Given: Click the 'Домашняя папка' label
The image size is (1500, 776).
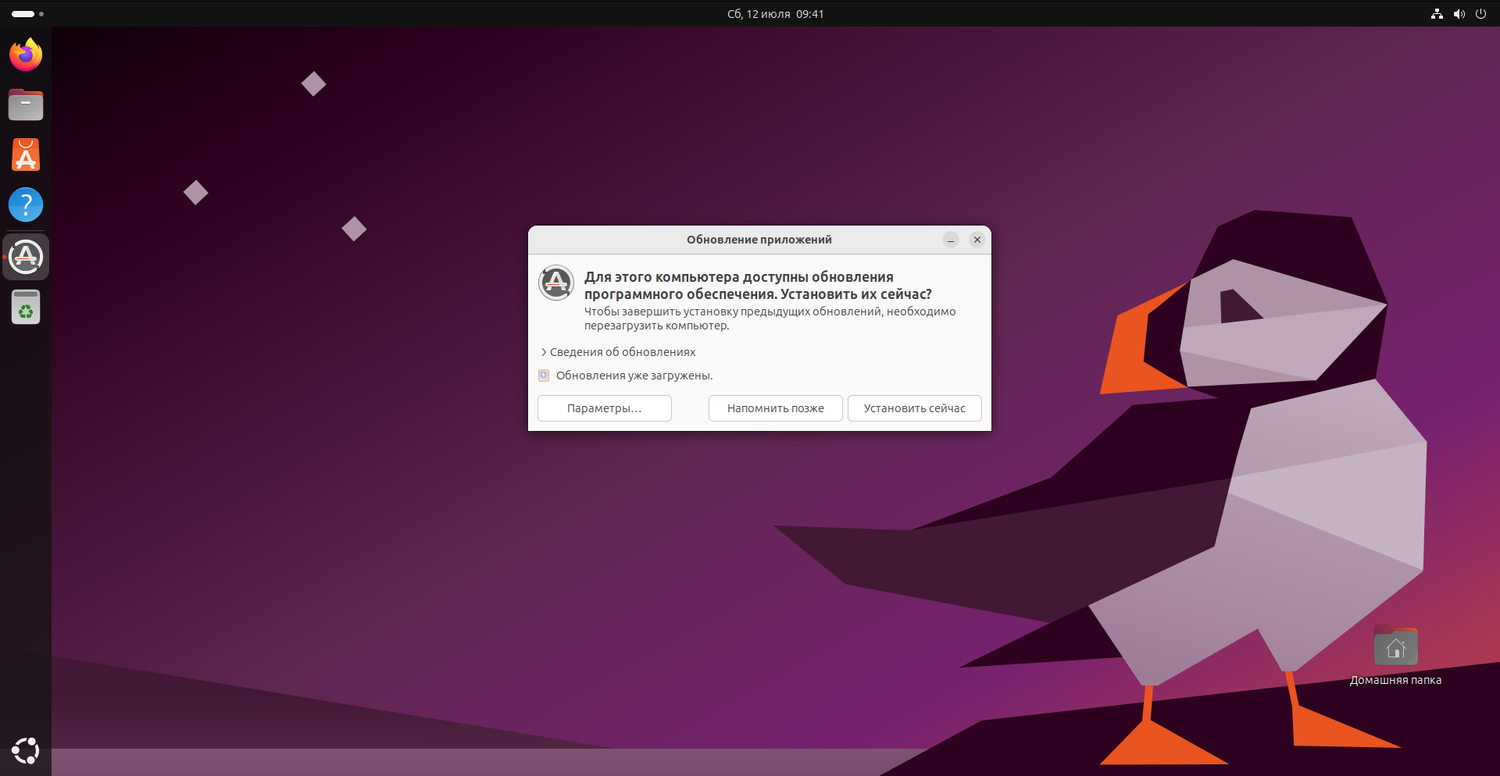Looking at the screenshot, I should (1396, 680).
